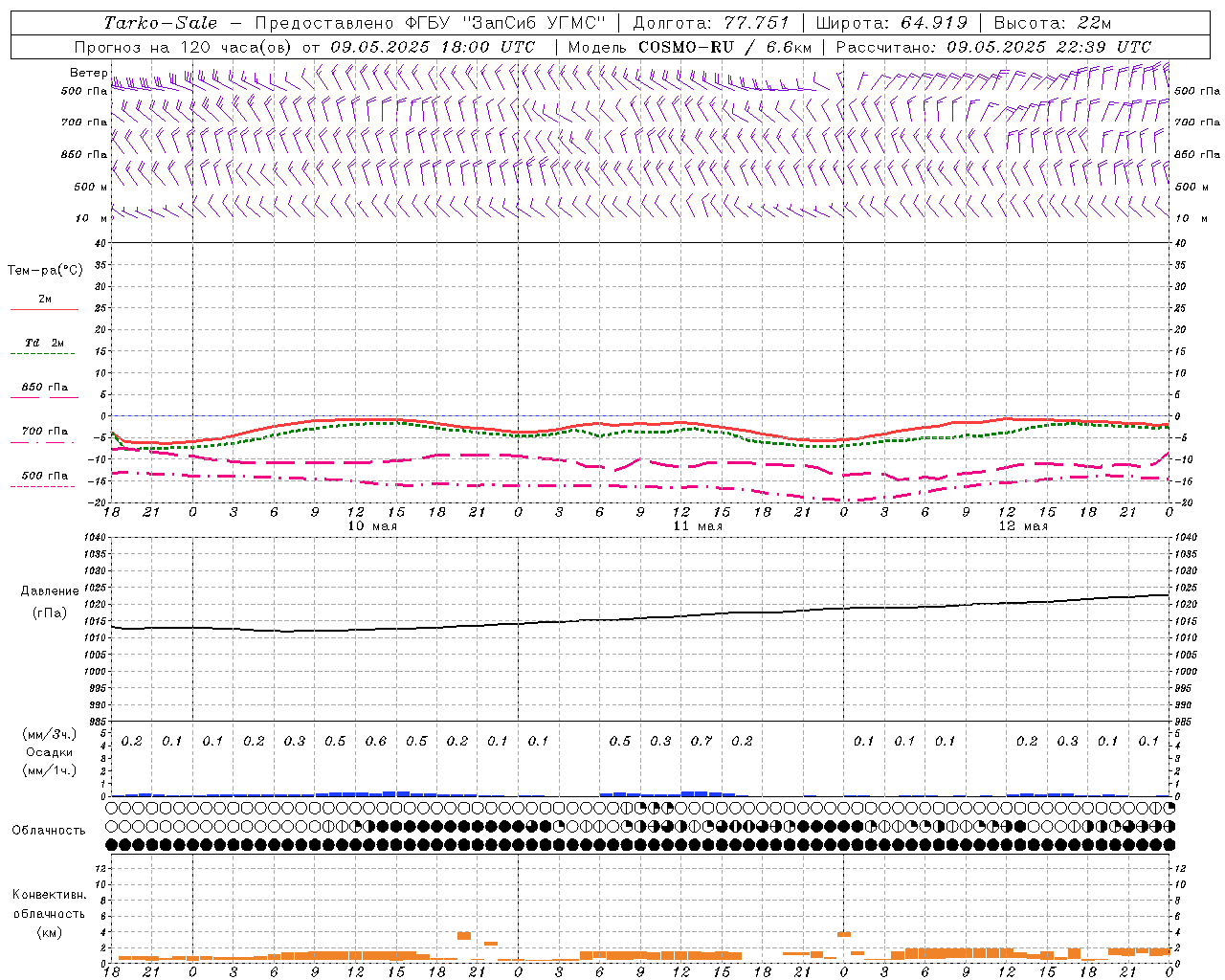Select the 850 гПа label in temperature legend

coord(44,388)
